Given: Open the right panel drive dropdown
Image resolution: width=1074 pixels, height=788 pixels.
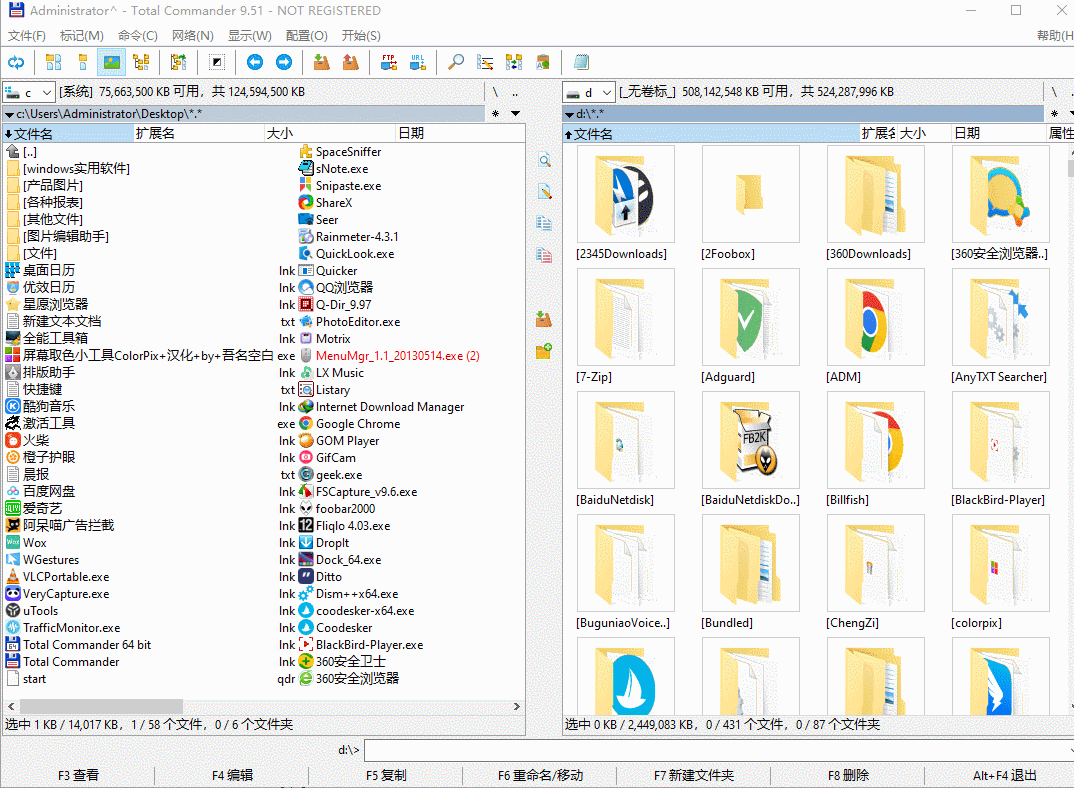Looking at the screenshot, I should [608, 91].
